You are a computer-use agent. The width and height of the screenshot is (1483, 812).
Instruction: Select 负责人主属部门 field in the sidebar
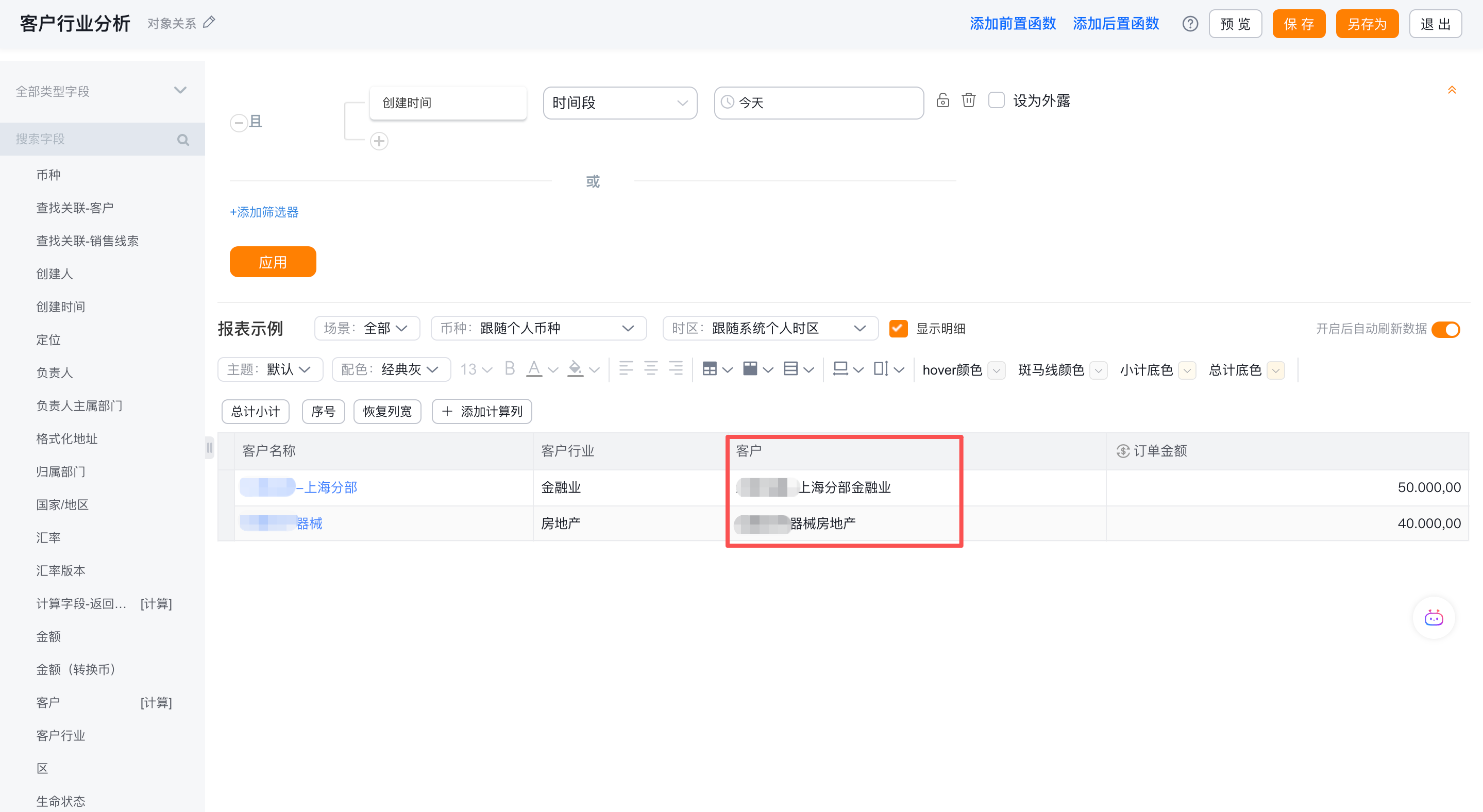point(79,405)
